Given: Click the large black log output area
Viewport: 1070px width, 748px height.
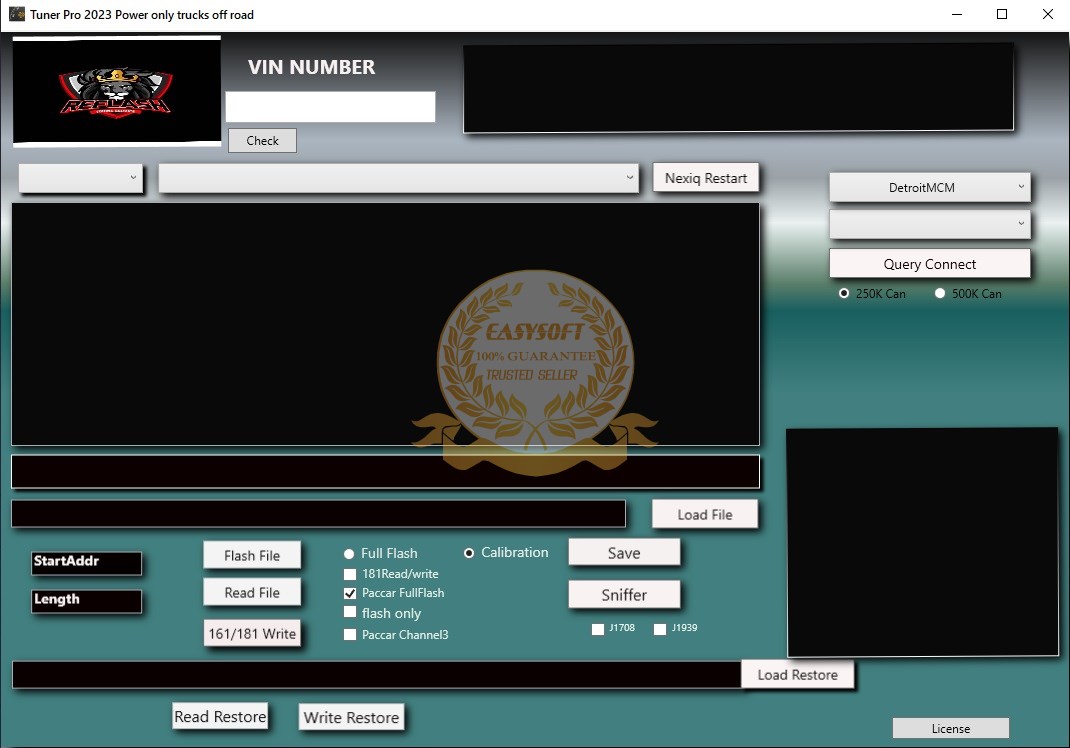Looking at the screenshot, I should point(386,324).
